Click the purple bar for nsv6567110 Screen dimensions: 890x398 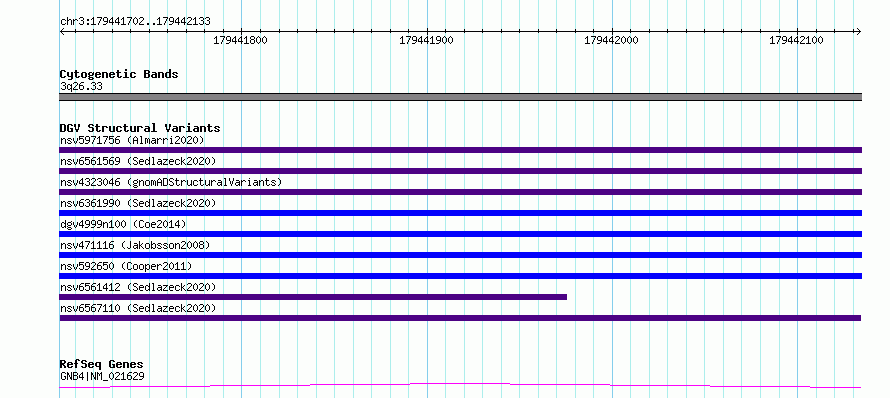[x=460, y=318]
